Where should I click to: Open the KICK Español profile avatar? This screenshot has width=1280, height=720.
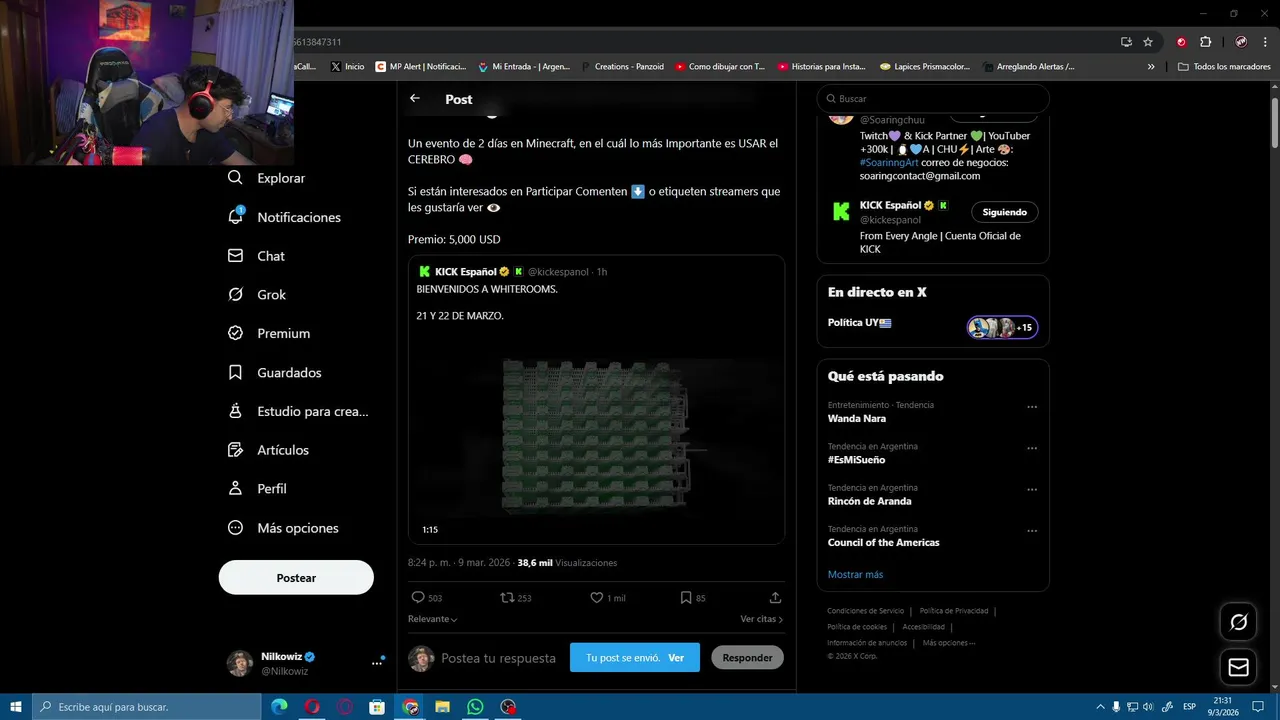click(x=841, y=212)
